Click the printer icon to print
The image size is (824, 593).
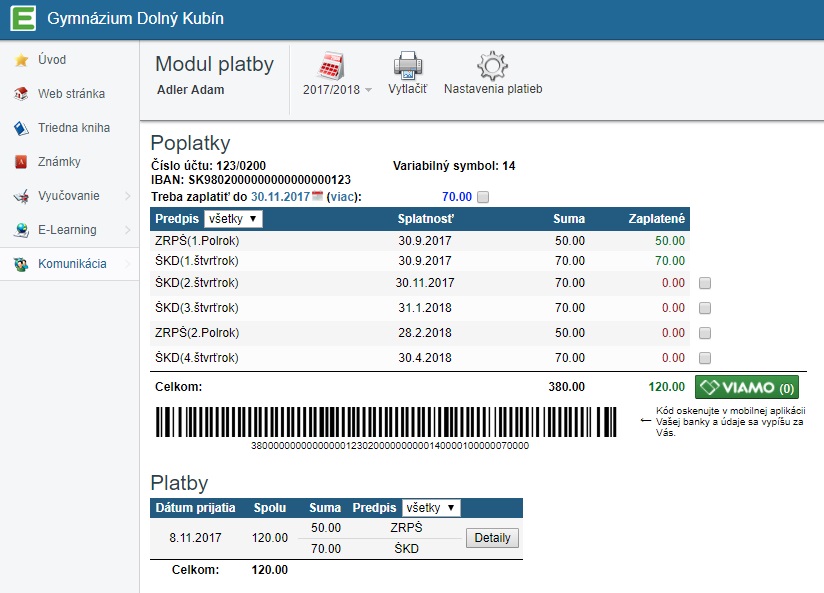[x=407, y=66]
